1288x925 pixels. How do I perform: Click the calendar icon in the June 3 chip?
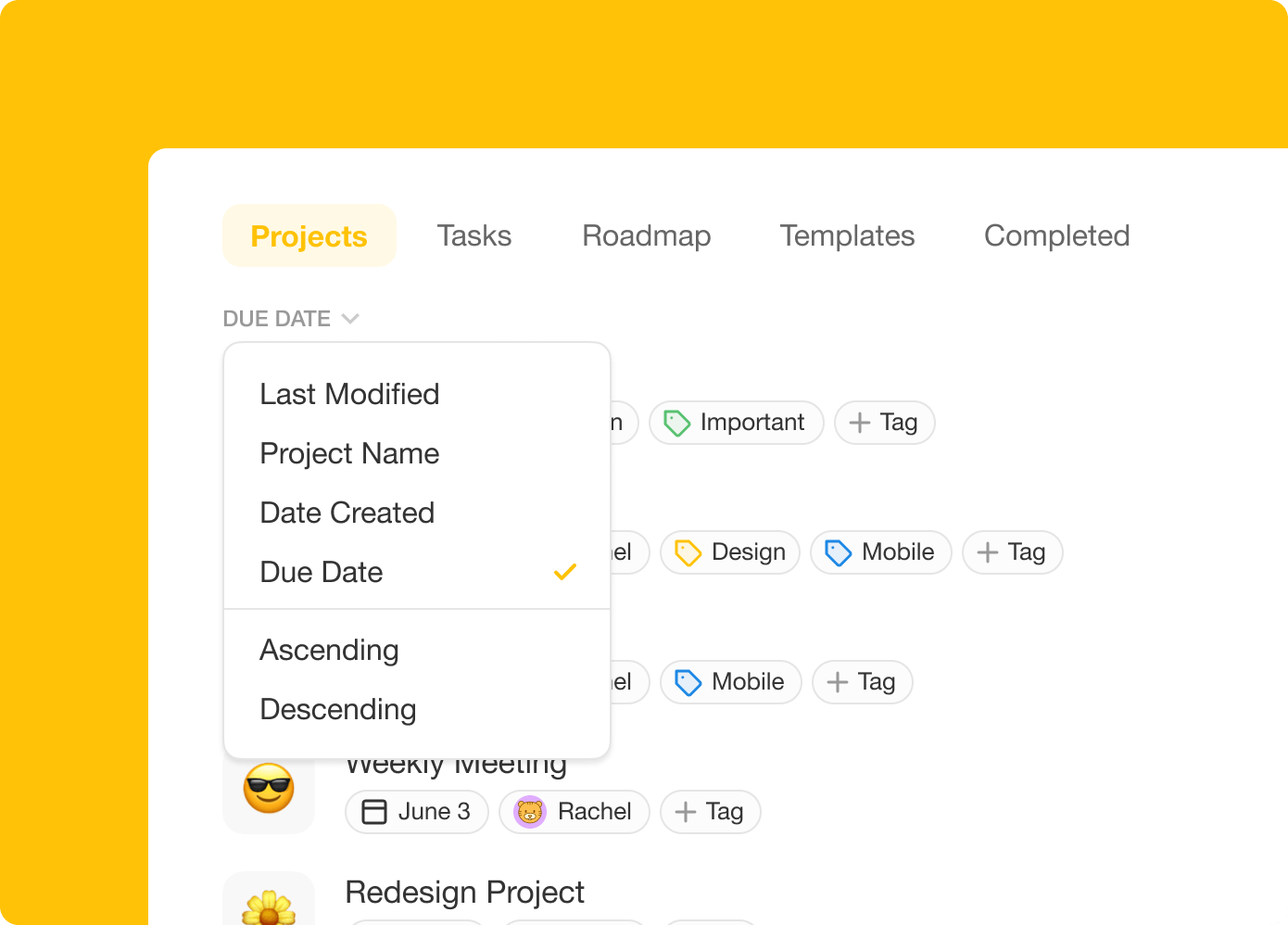tap(374, 811)
